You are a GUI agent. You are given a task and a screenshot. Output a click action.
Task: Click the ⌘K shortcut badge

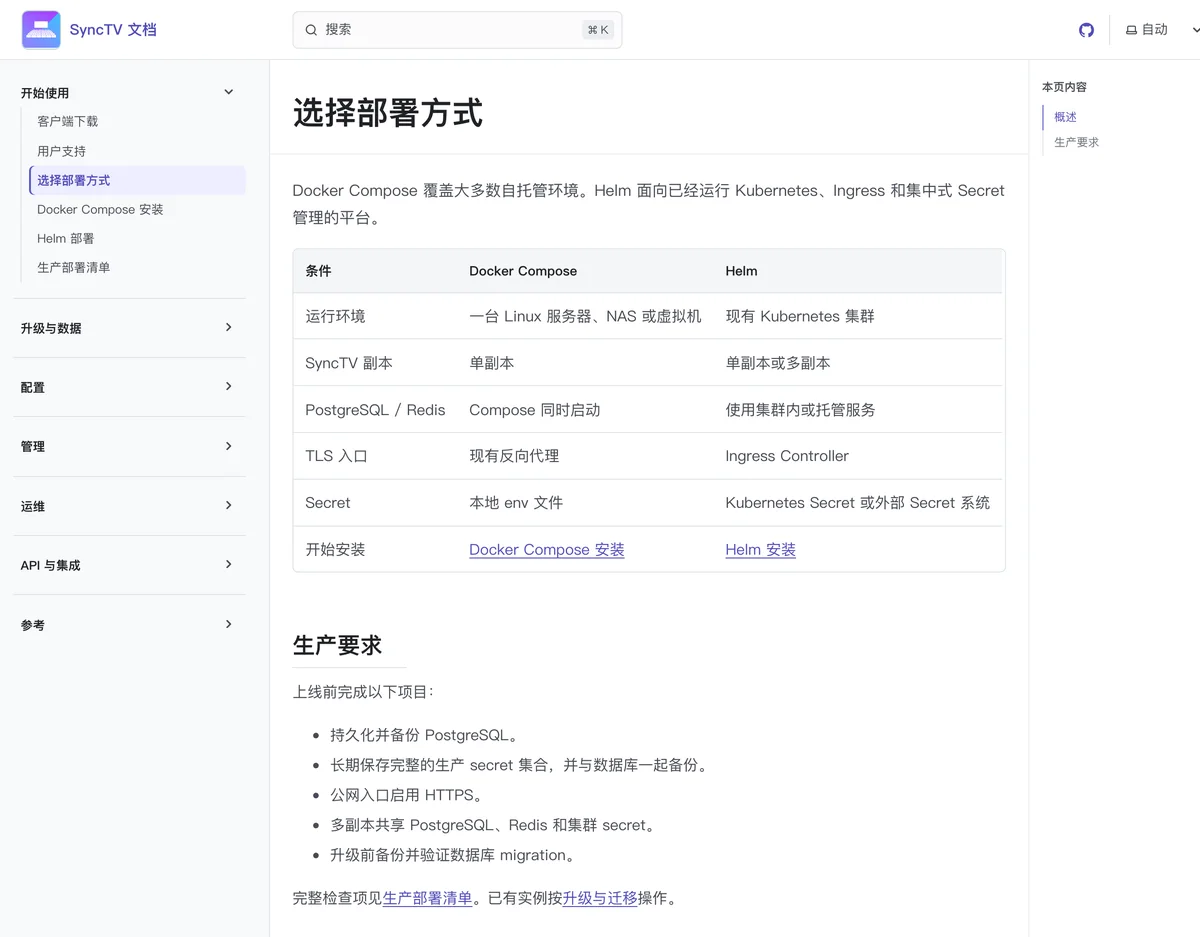pyautogui.click(x=598, y=30)
